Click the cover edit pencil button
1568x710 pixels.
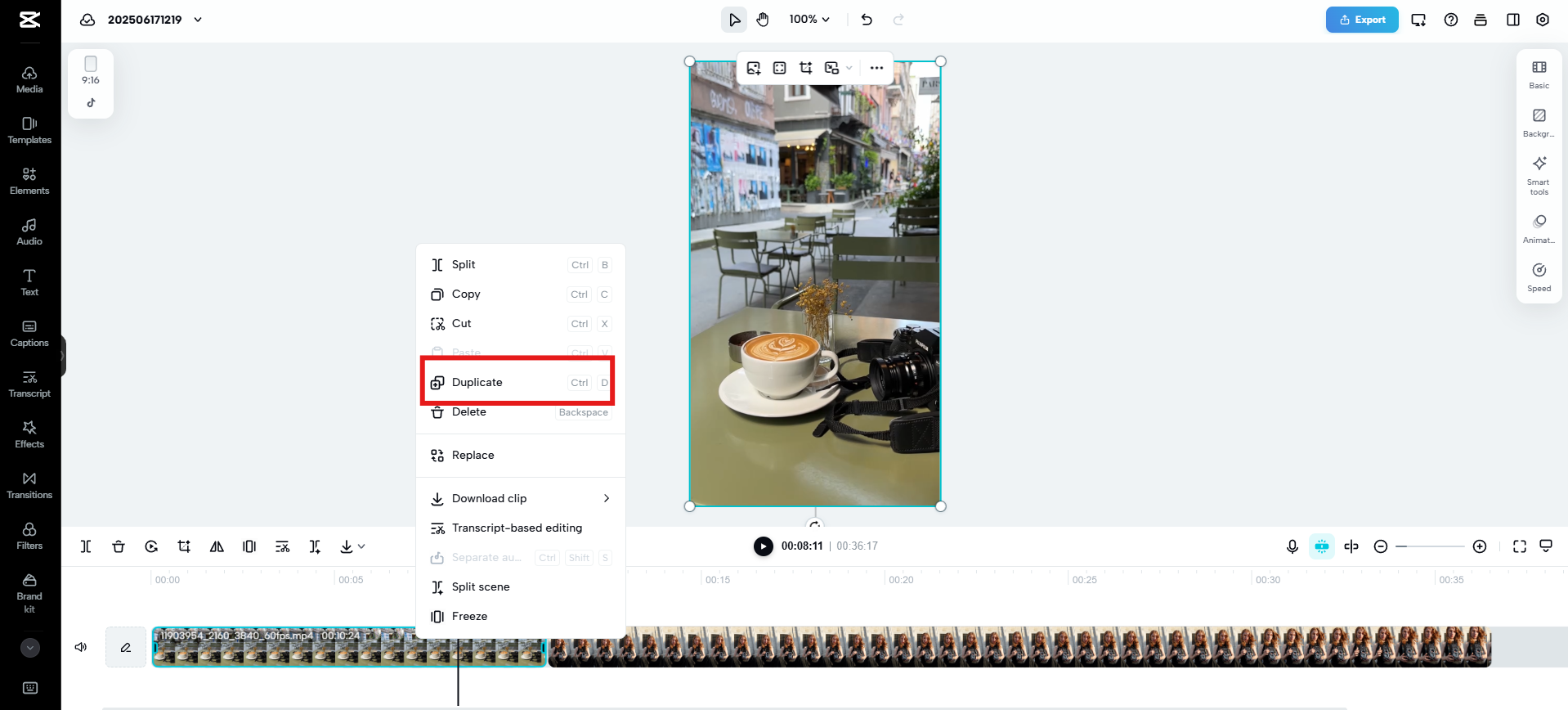(x=126, y=647)
